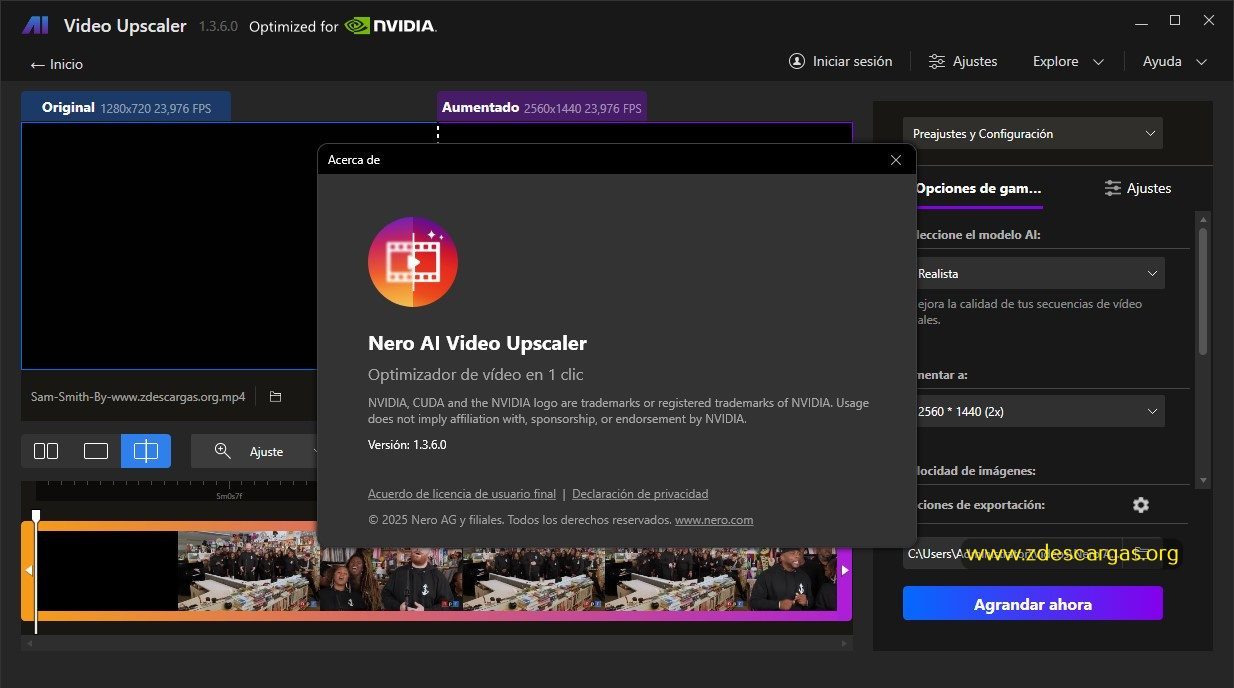The image size is (1234, 688).
Task: Click the timeline playhead marker
Action: click(x=36, y=516)
